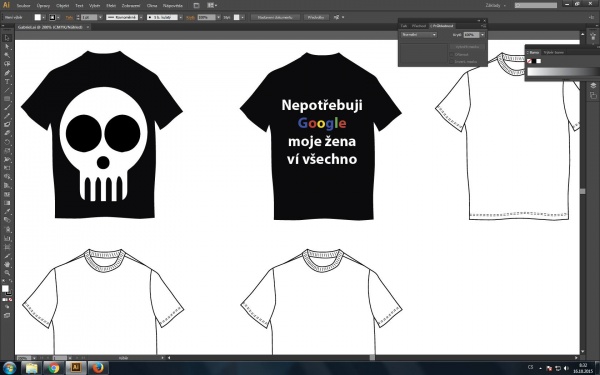Click the Change Screen Mode icon in toolbox
This screenshot has height=375, width=600.
pos(7,315)
